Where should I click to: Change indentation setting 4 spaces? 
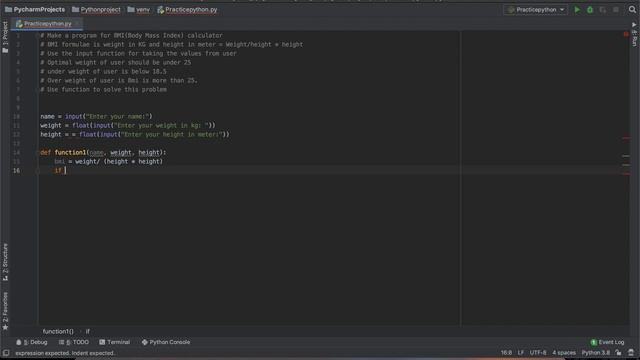564,353
